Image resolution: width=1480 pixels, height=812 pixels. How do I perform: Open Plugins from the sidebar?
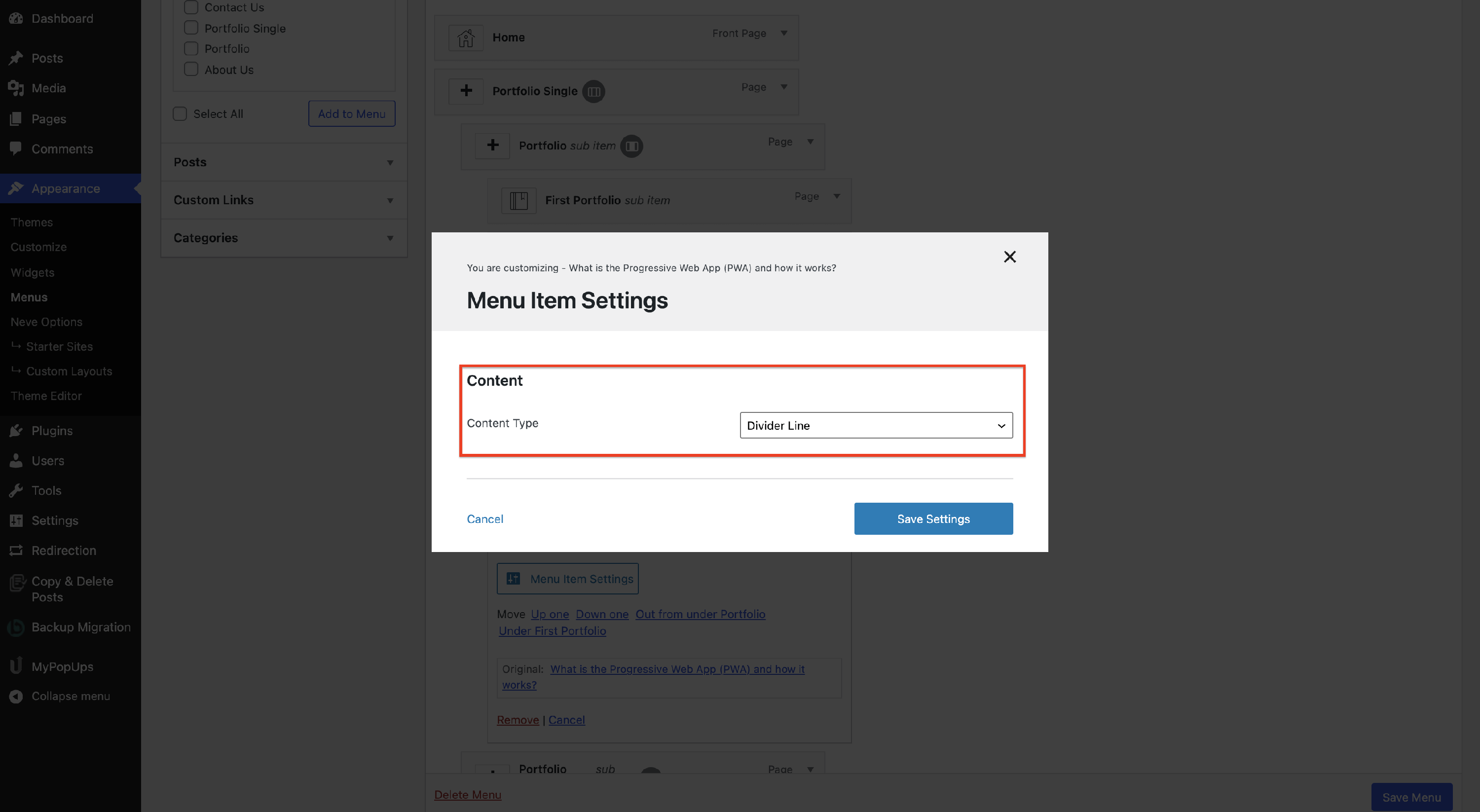click(52, 431)
